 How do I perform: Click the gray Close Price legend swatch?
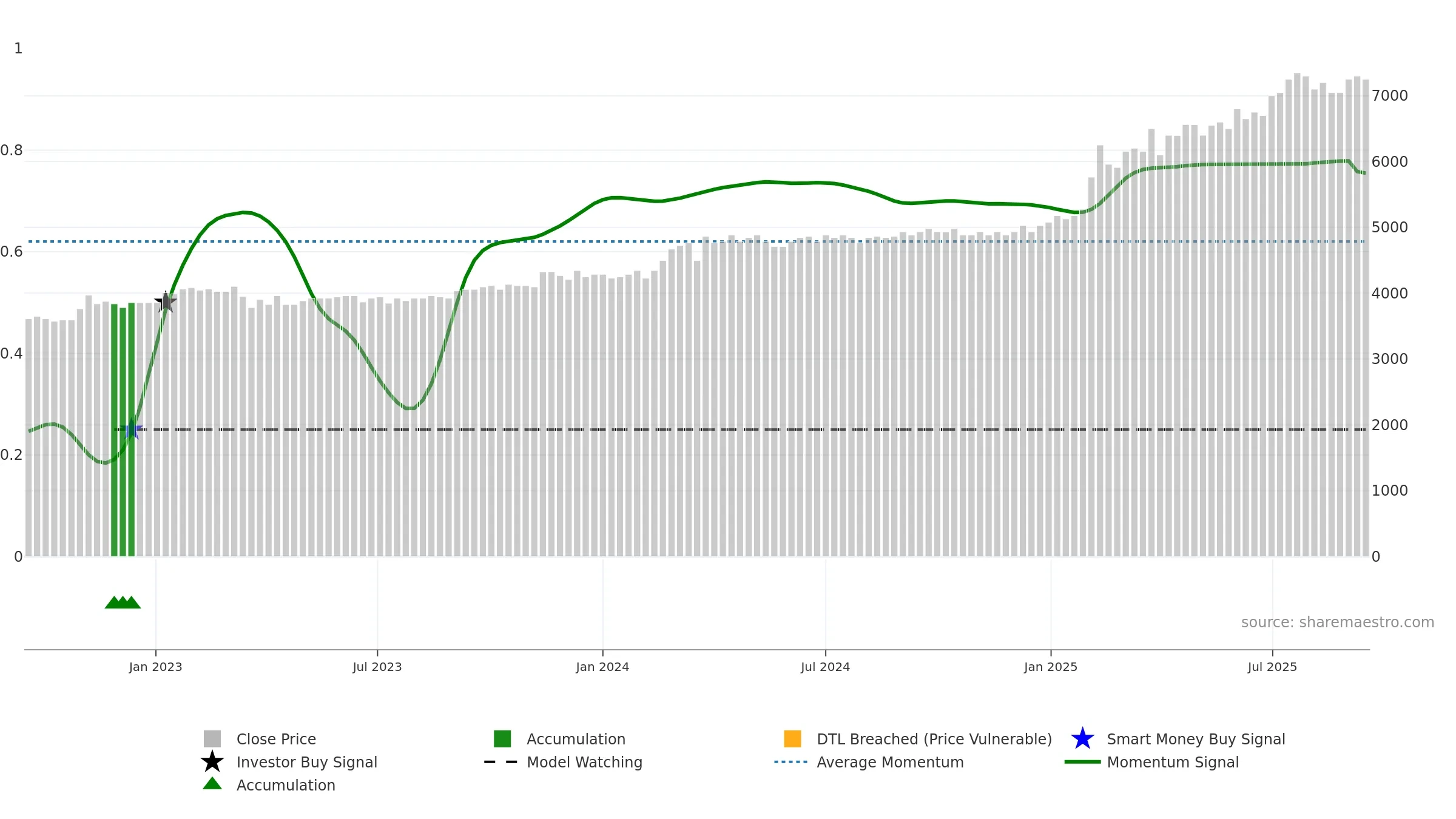point(212,739)
